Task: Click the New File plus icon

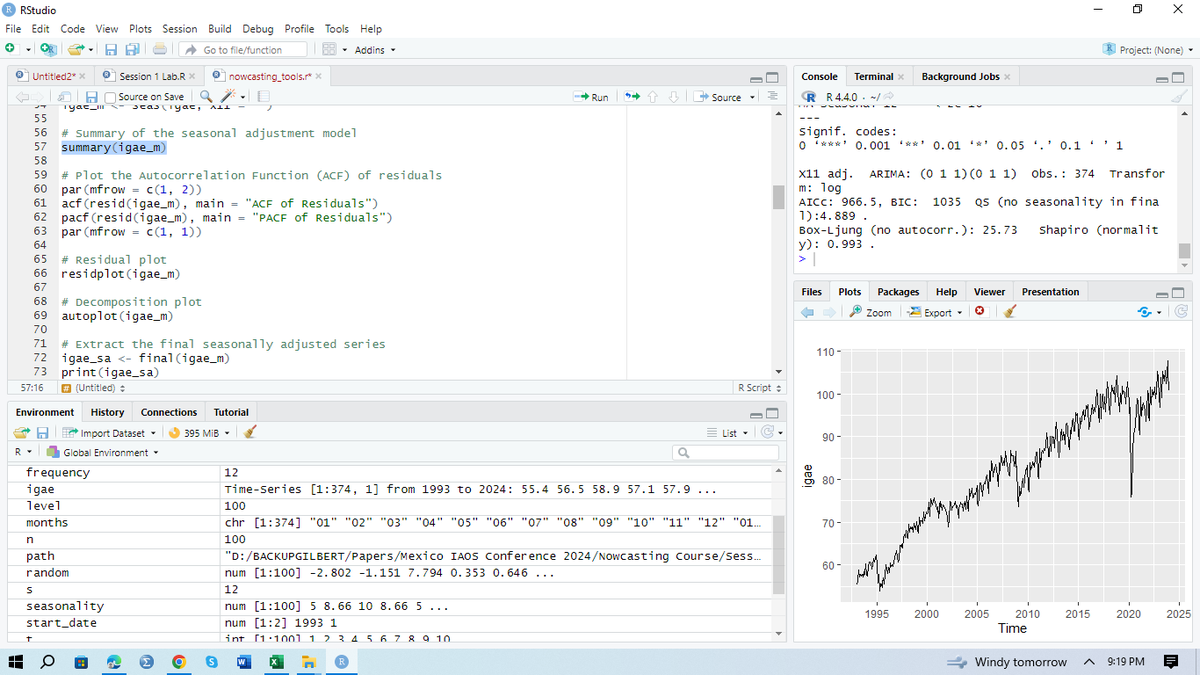Action: point(10,50)
